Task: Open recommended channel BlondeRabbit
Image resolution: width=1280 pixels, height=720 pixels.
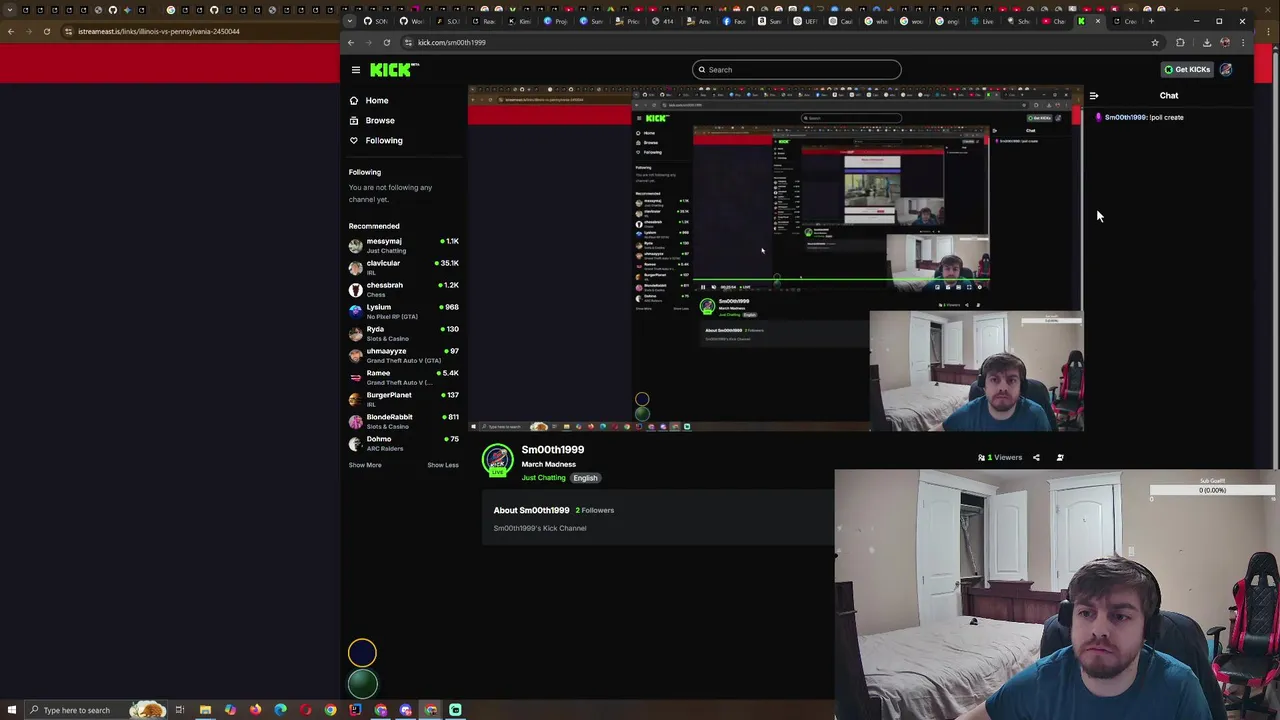Action: point(404,421)
